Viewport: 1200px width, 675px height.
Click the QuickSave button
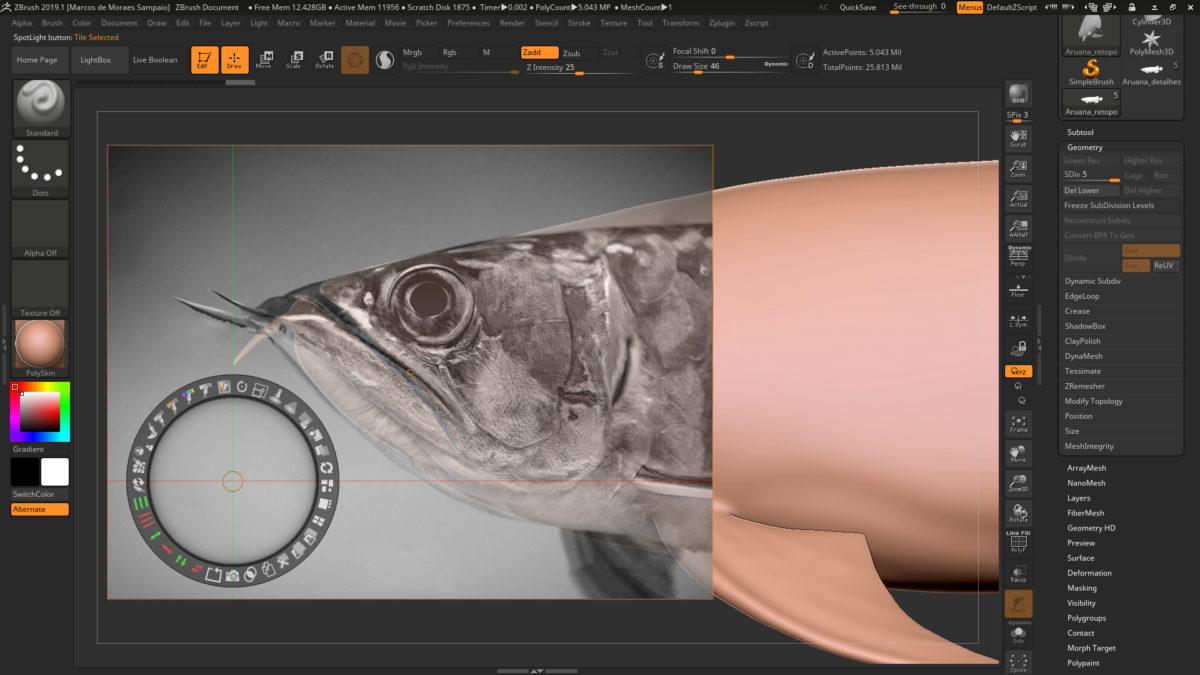coord(858,7)
